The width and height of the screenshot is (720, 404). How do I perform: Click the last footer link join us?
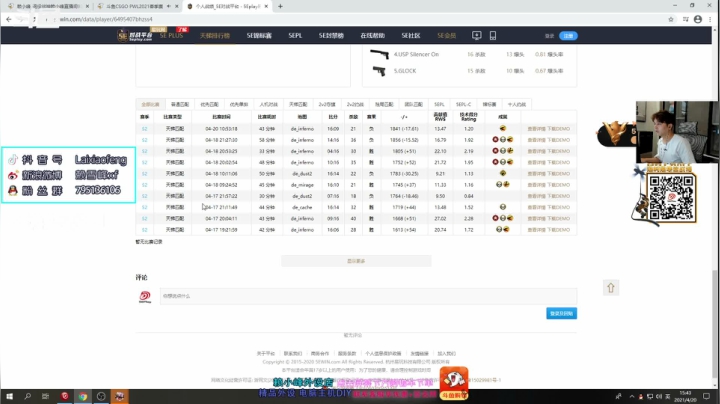[x=446, y=354]
